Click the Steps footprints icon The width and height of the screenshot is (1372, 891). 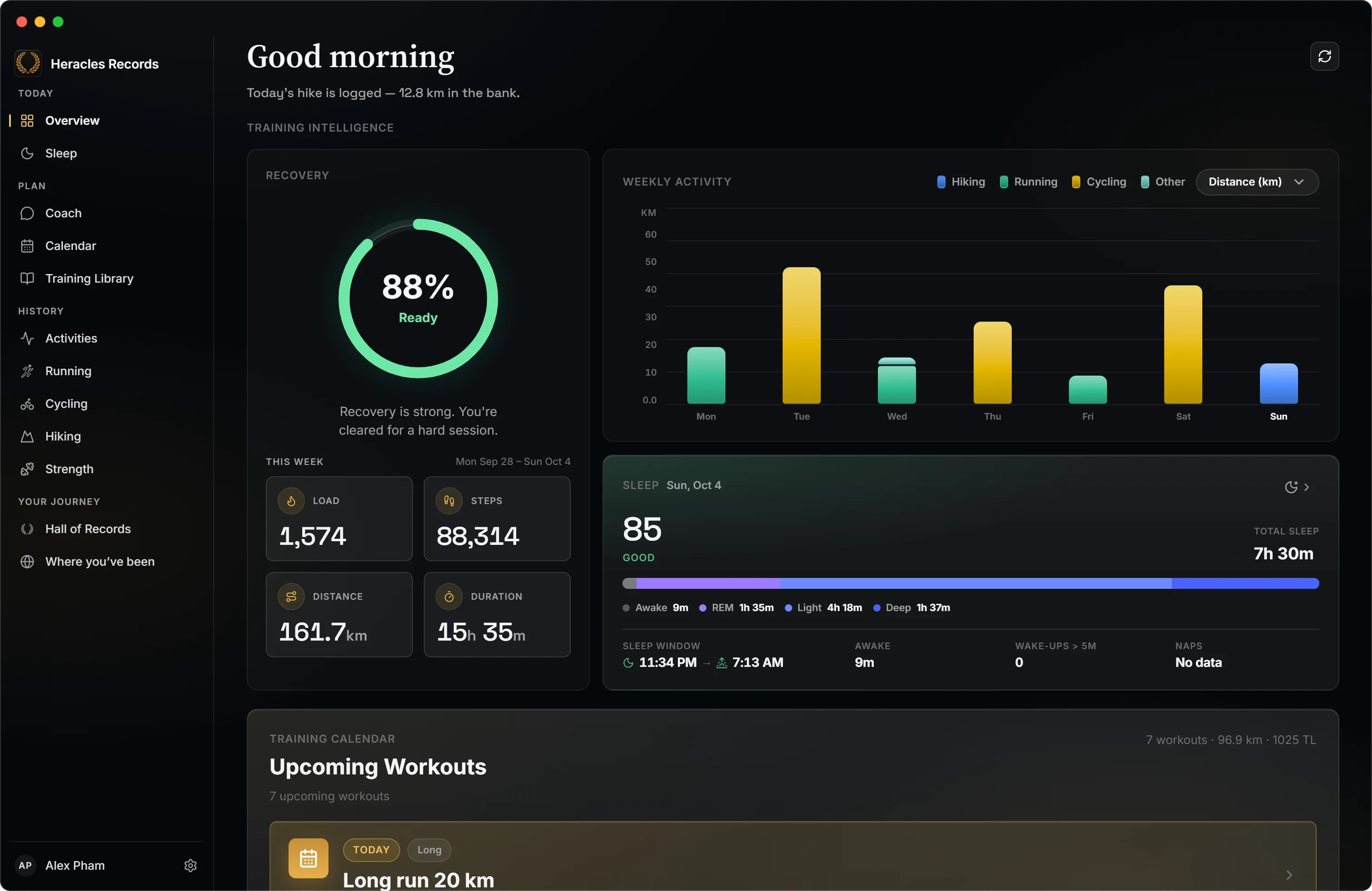(x=449, y=501)
